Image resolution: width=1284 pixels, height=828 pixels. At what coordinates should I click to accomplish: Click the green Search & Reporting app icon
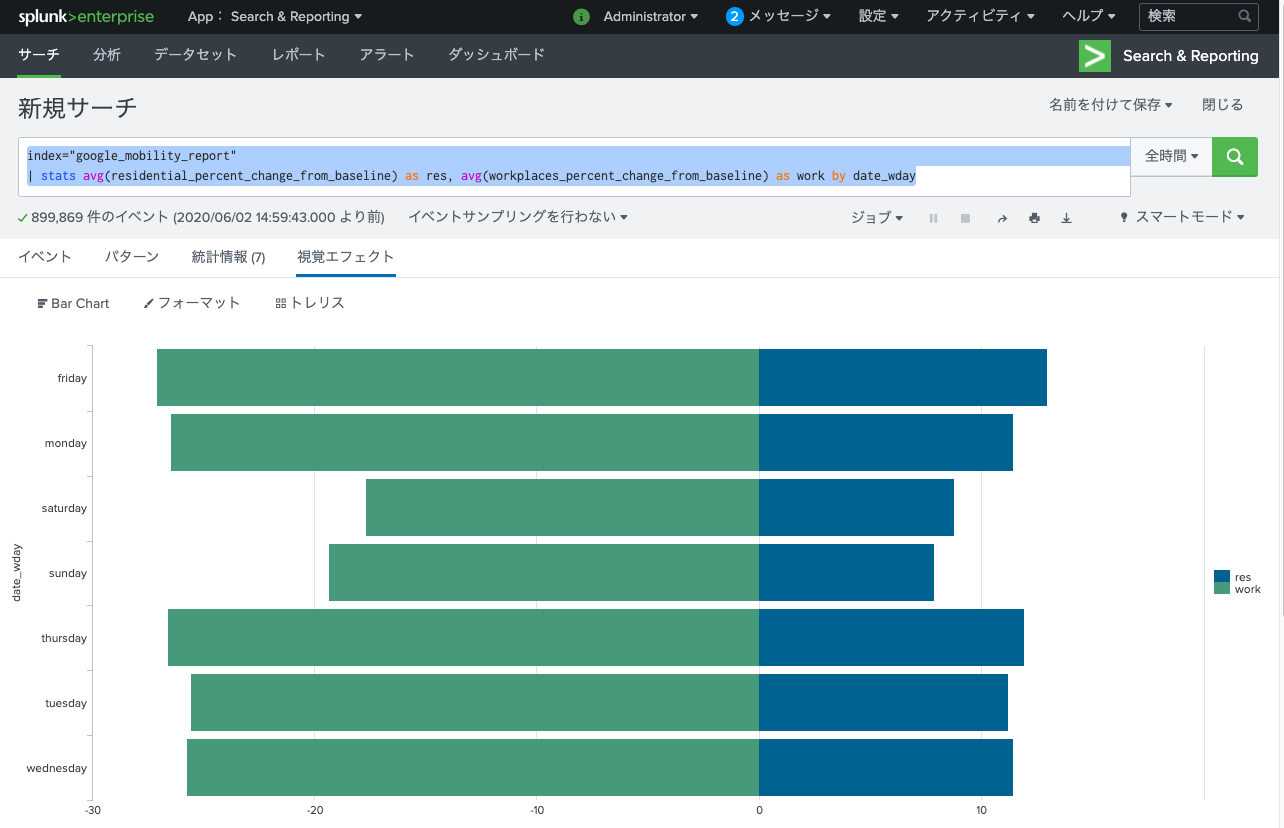point(1094,56)
